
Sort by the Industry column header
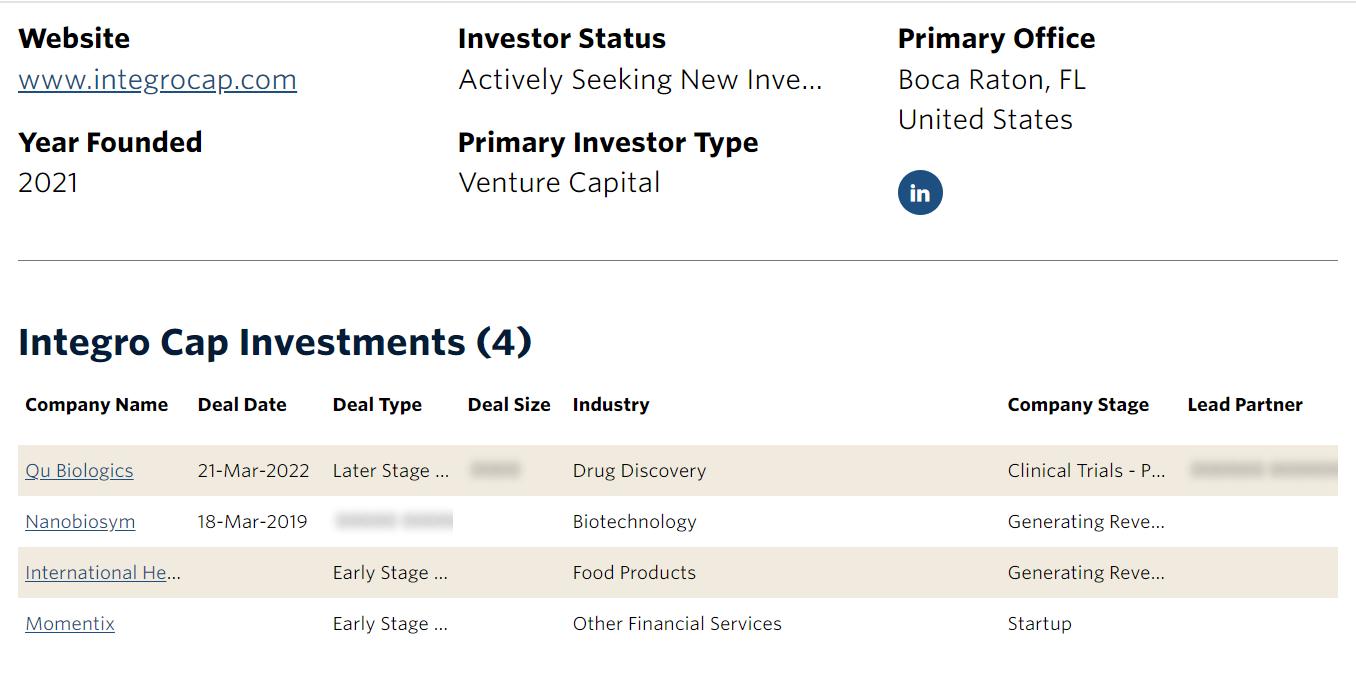click(611, 405)
